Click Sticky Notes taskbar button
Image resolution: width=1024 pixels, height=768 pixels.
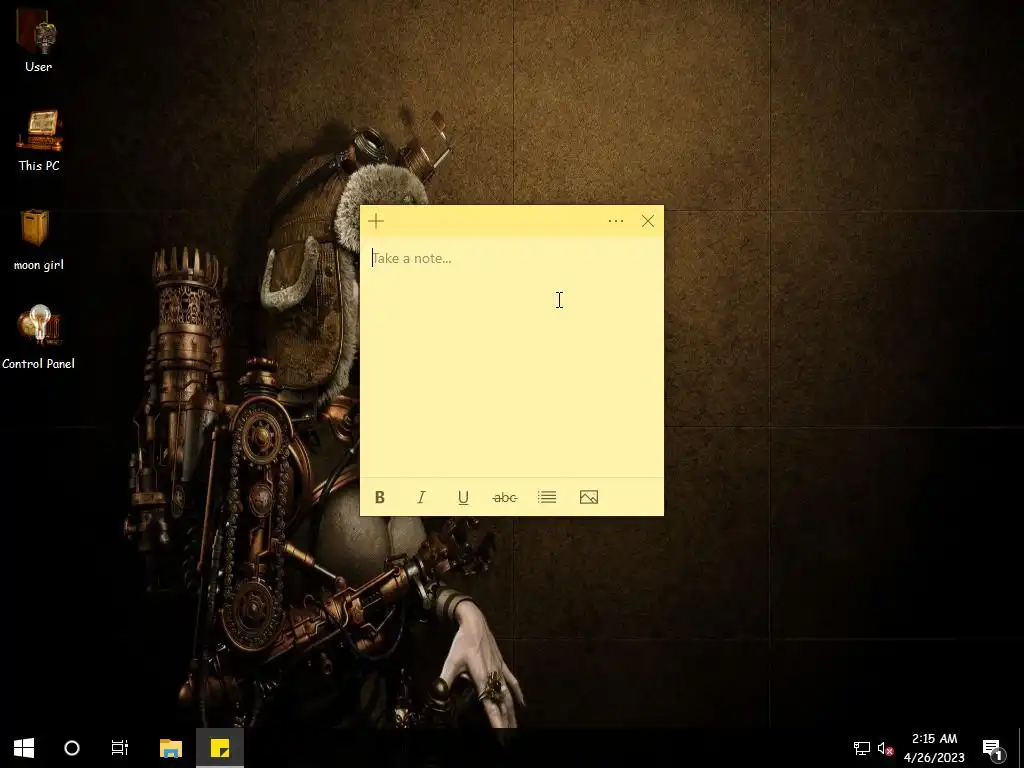point(220,748)
